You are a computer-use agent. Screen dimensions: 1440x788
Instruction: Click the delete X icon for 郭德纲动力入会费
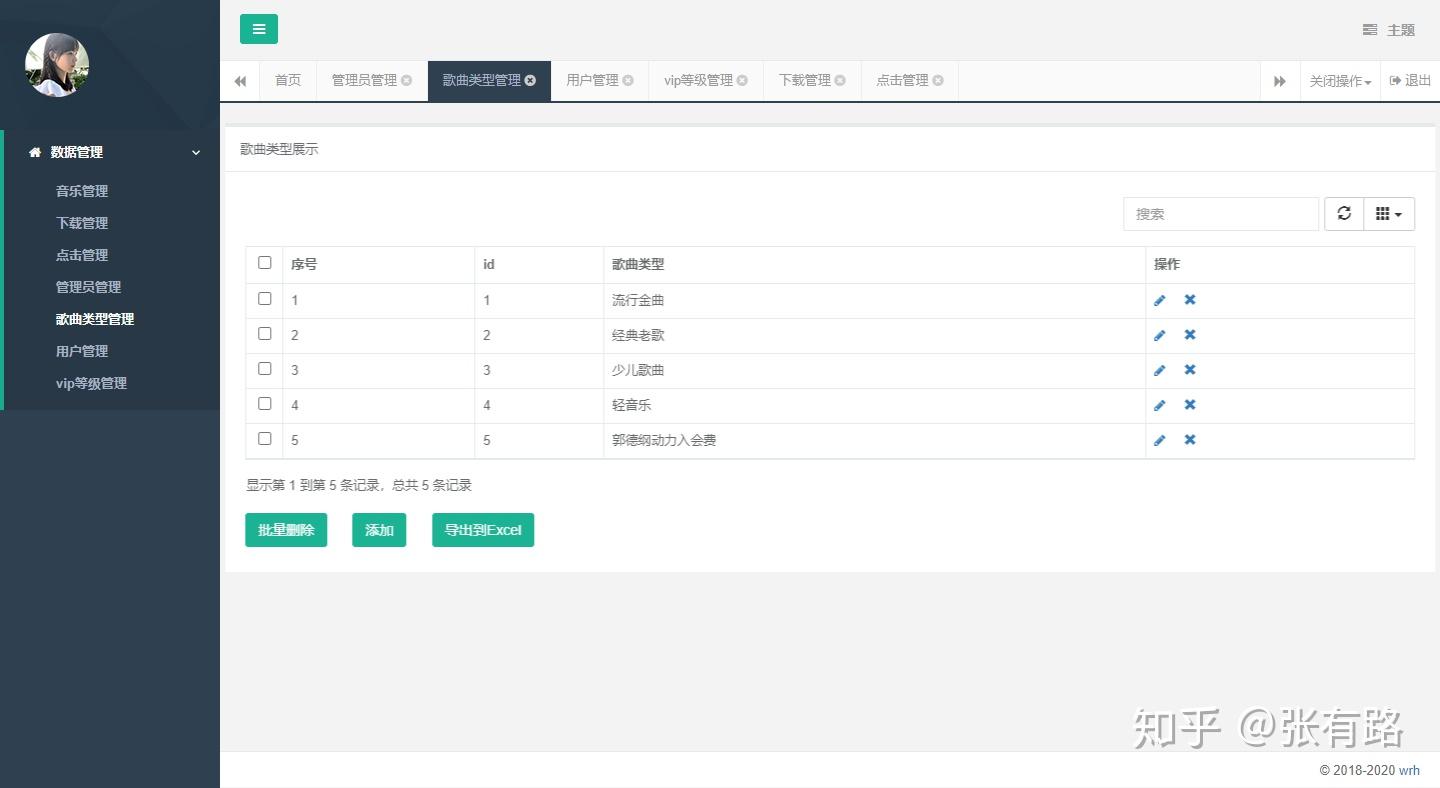1190,440
